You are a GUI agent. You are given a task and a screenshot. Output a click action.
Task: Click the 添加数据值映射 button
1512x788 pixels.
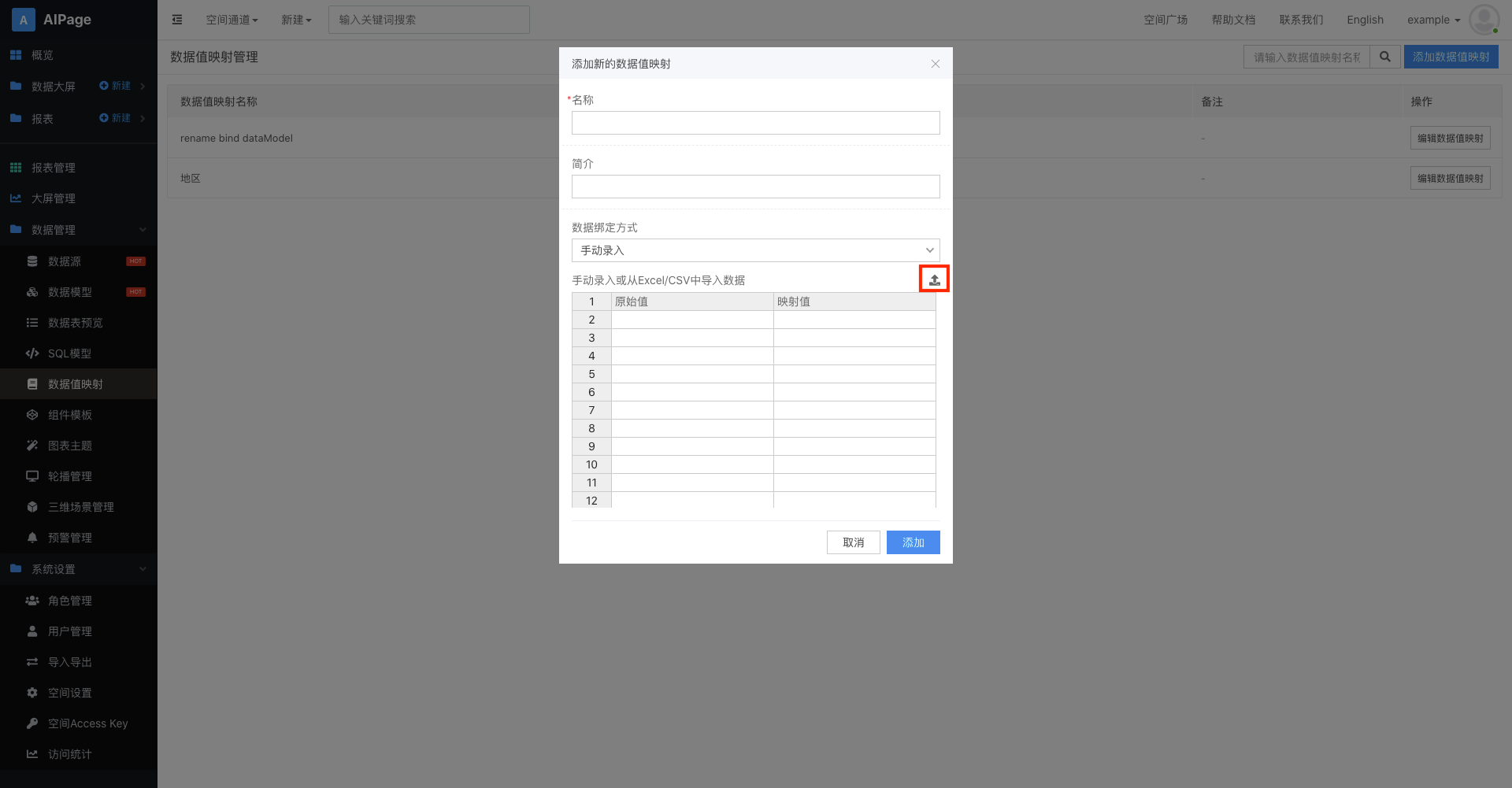tap(1451, 57)
